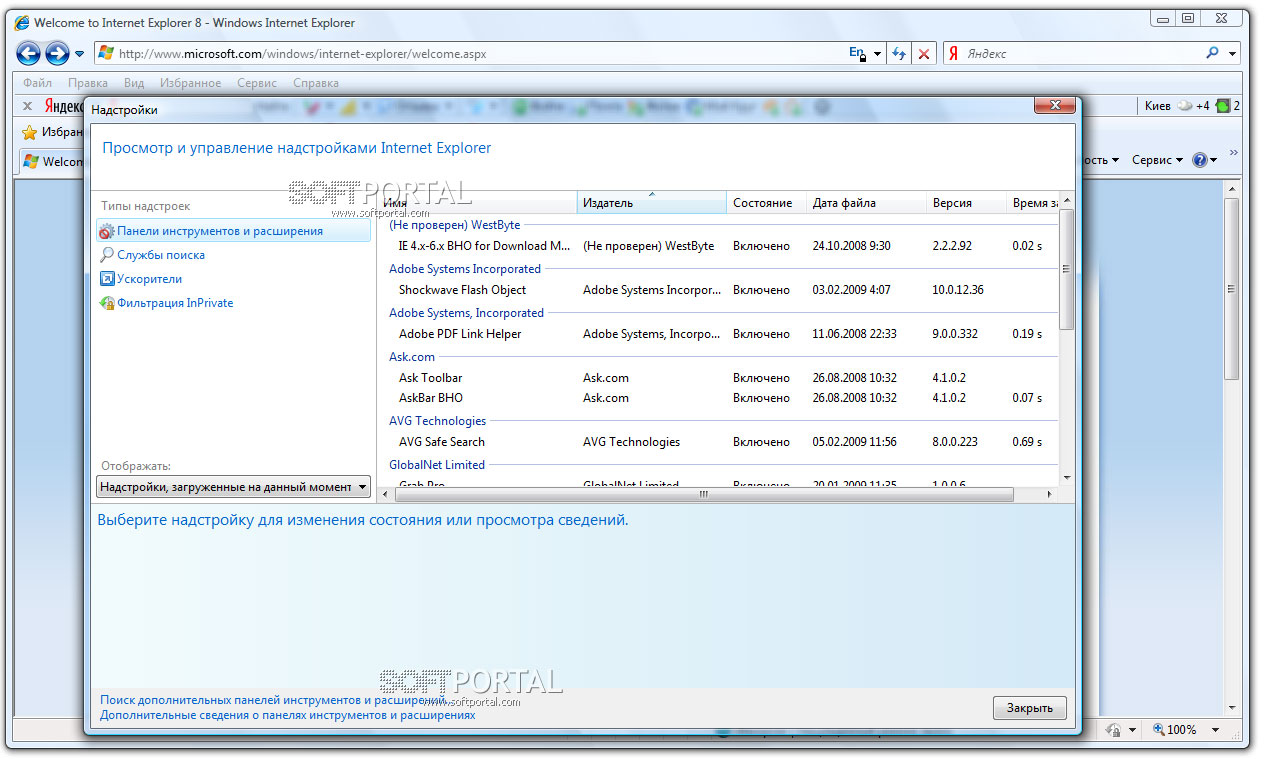Click the Ask.com group header
The height and width of the screenshot is (759, 1267).
pos(412,357)
